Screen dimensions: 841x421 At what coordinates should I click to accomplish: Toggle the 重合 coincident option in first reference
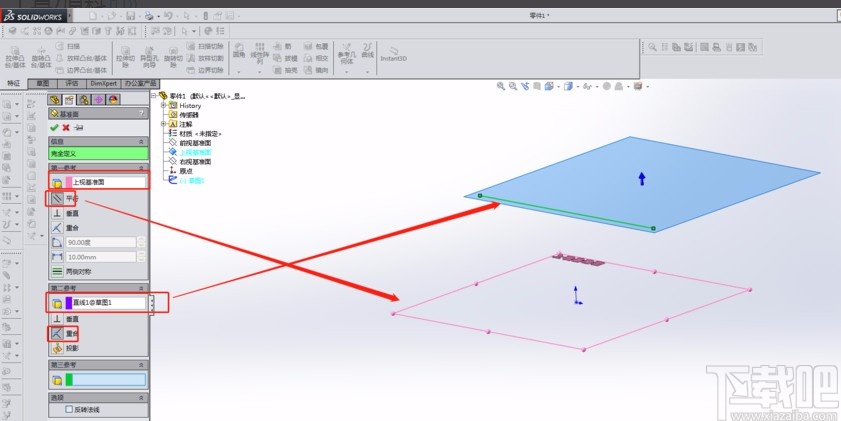click(x=57, y=228)
